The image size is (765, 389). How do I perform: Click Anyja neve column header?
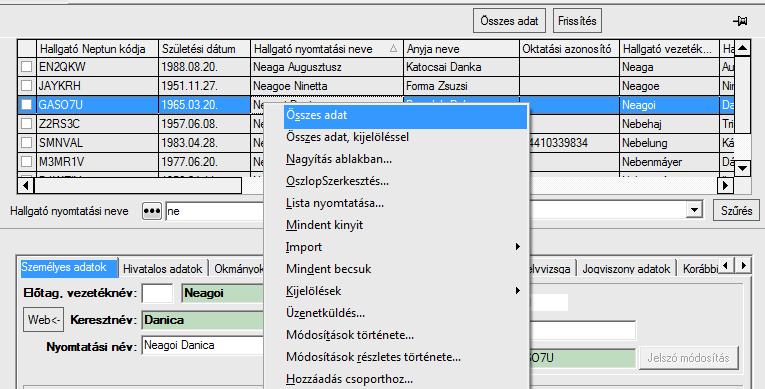(462, 49)
